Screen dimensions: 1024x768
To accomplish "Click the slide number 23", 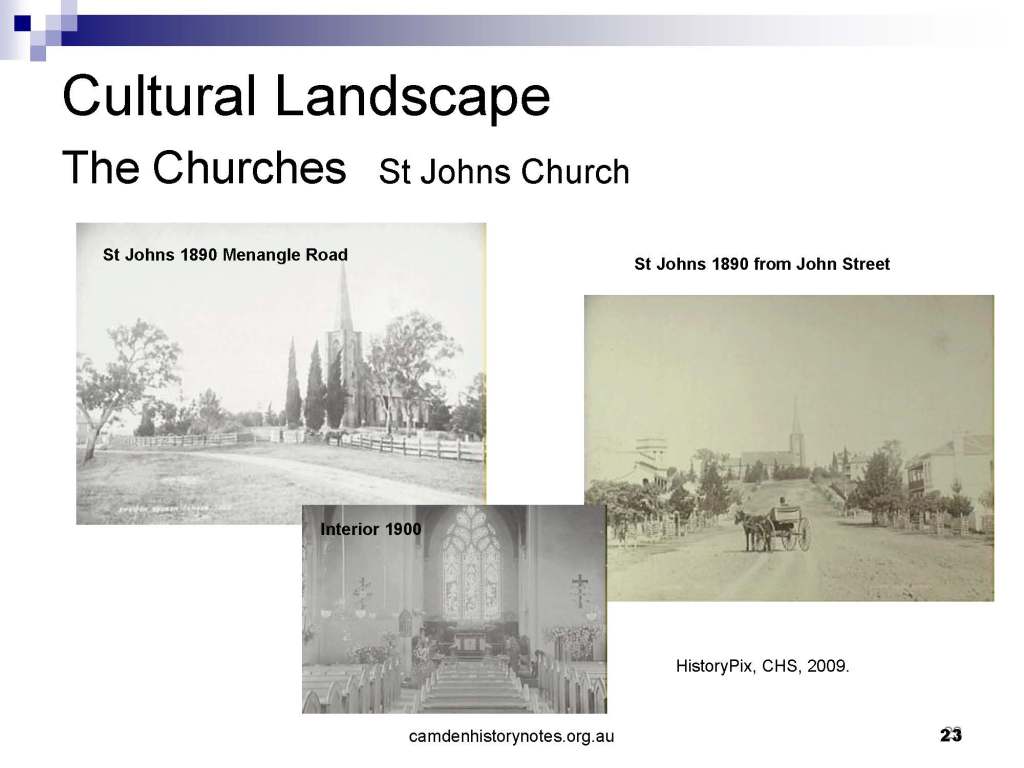I will (x=950, y=736).
